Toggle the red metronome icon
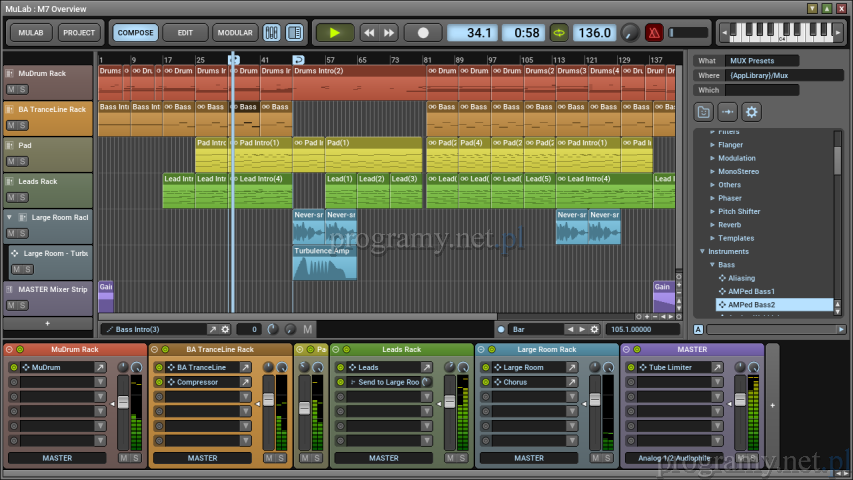Screen dimensions: 853x480 click(x=654, y=33)
